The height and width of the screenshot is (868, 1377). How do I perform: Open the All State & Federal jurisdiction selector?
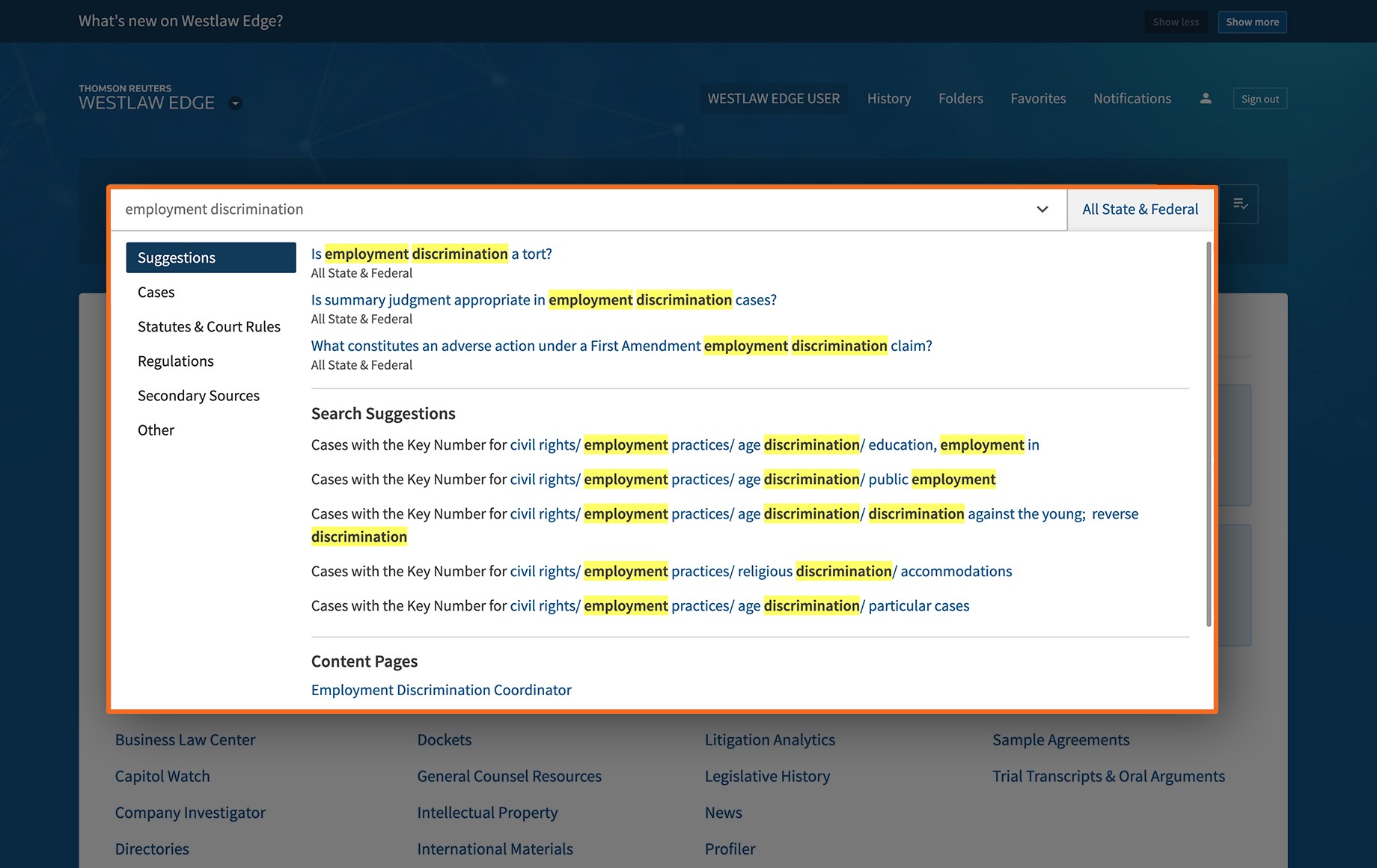(x=1140, y=210)
